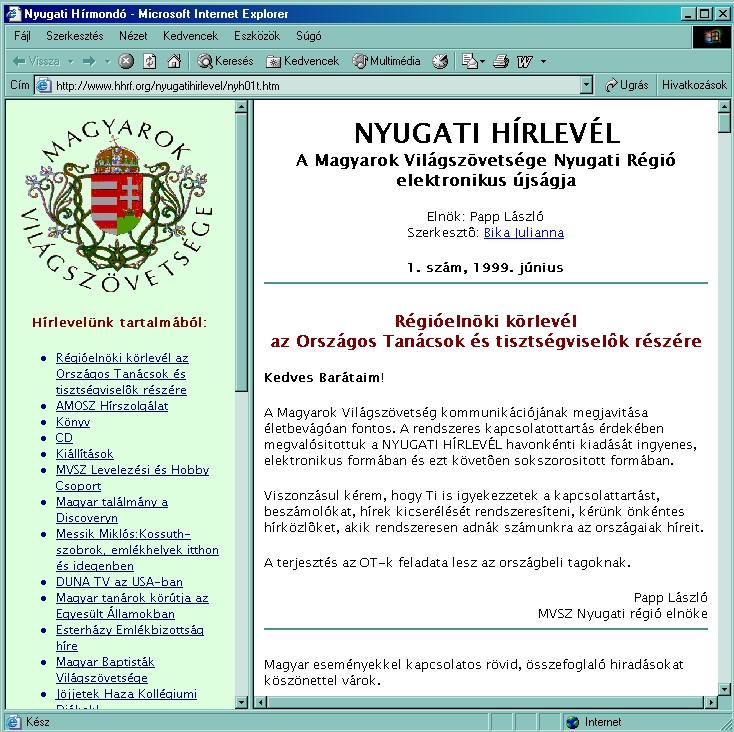Click the Back (Vissza) arrow button

[x=36, y=61]
